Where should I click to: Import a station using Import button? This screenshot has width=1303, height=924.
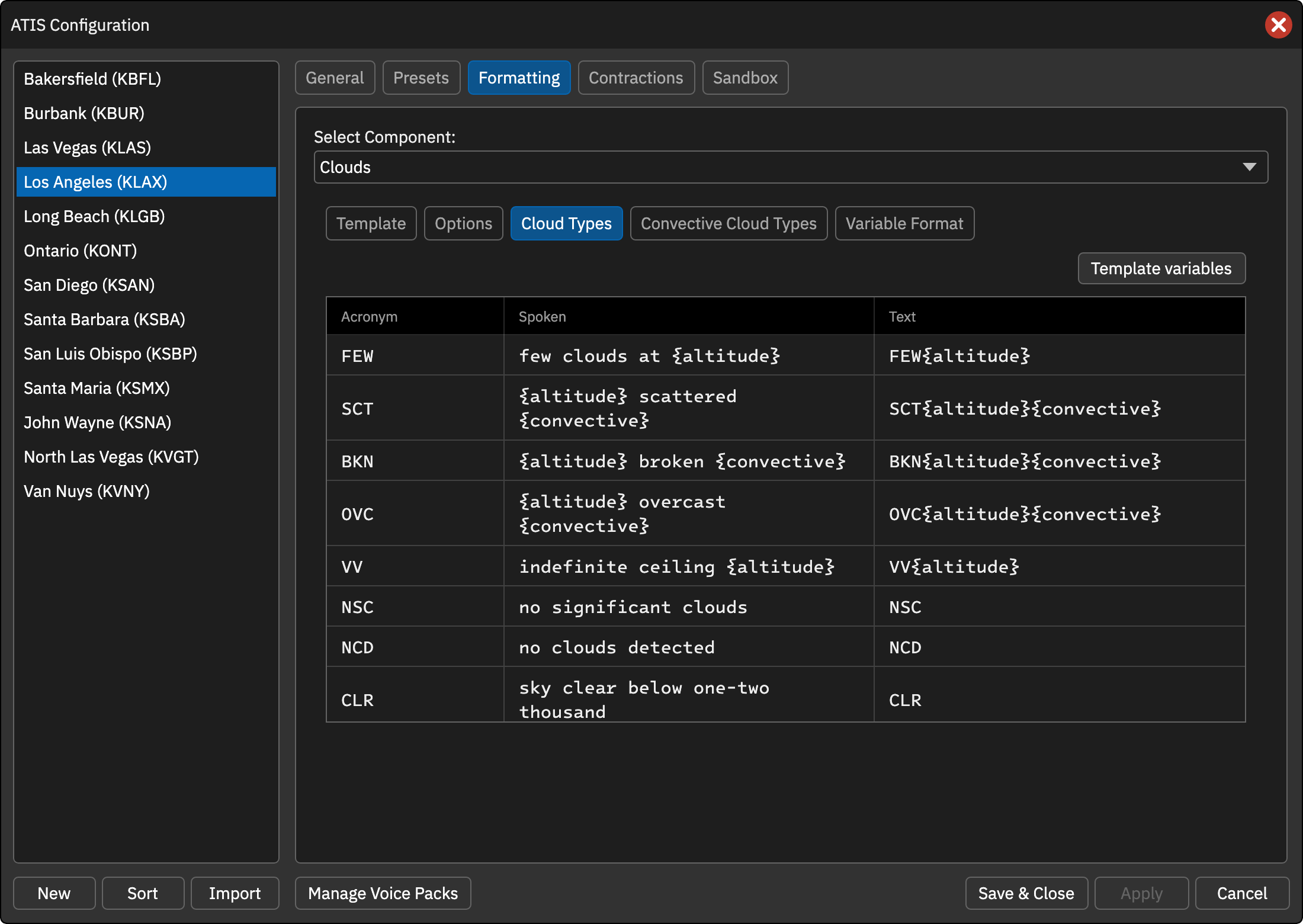click(x=235, y=893)
